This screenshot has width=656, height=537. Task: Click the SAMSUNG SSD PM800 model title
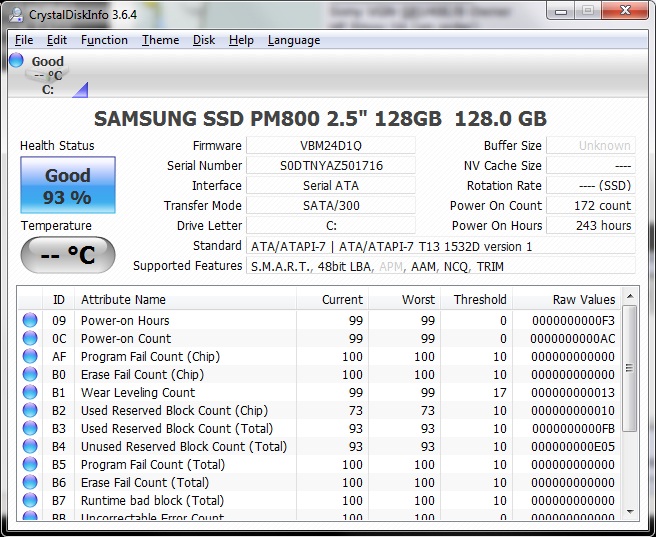tap(320, 119)
